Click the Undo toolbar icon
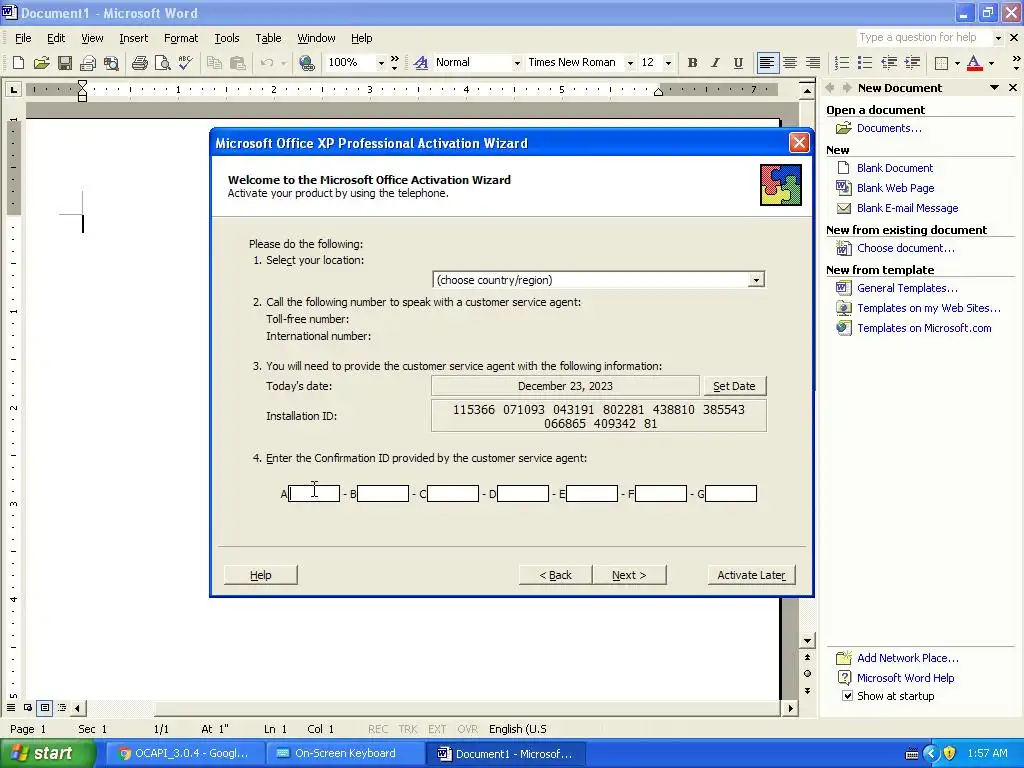Screen dimensions: 1024x768 point(266,63)
